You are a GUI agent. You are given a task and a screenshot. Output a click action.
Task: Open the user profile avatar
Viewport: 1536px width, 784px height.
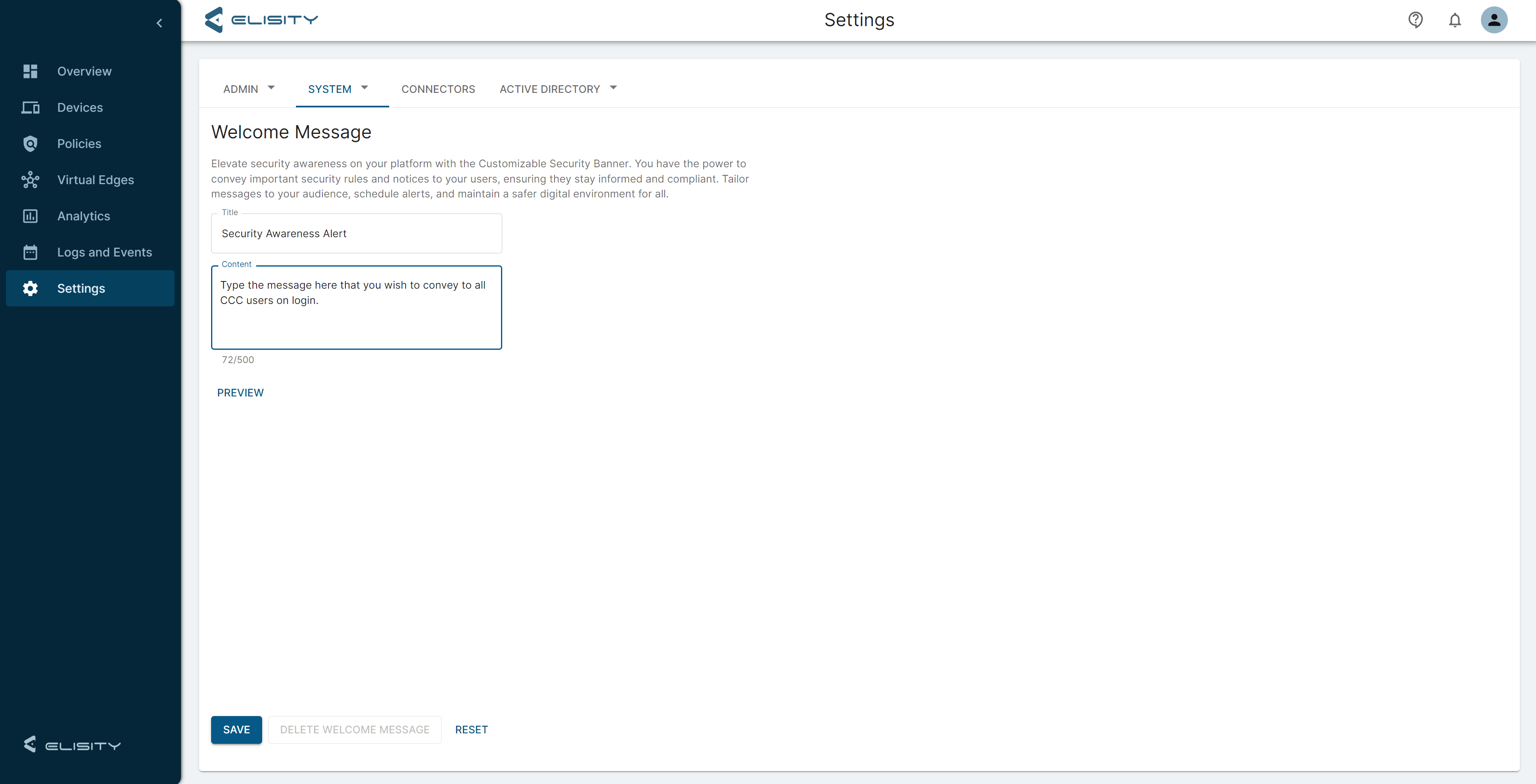click(1494, 20)
